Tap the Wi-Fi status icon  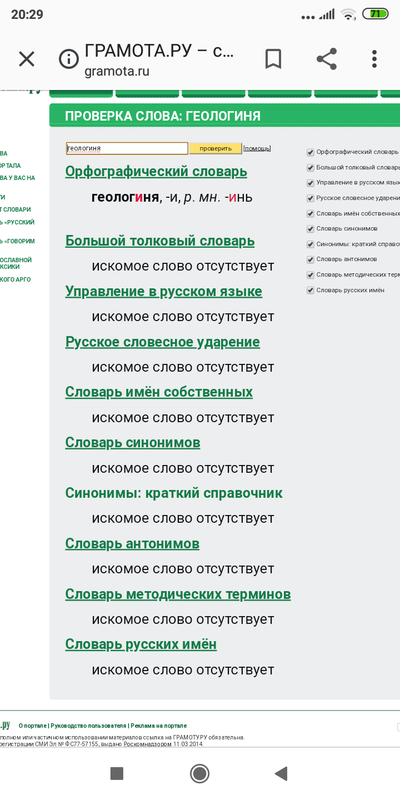tap(348, 15)
